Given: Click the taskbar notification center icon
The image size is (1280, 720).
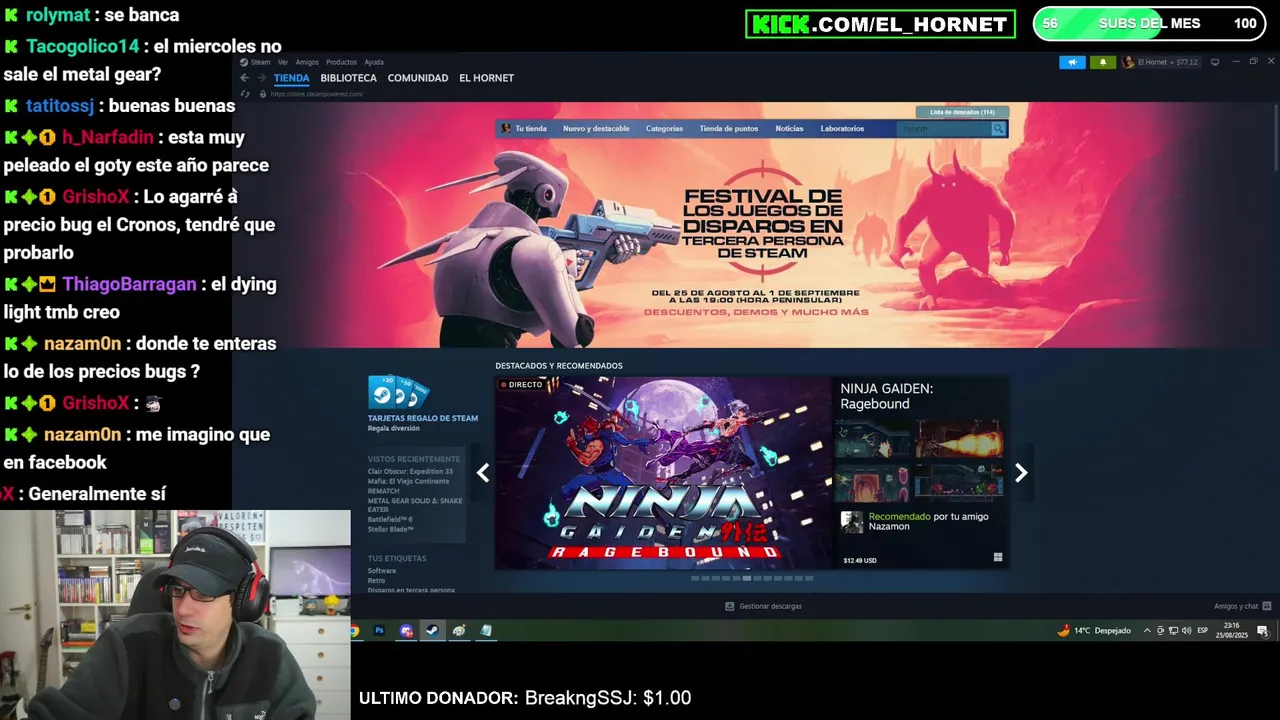Looking at the screenshot, I should tap(1263, 631).
